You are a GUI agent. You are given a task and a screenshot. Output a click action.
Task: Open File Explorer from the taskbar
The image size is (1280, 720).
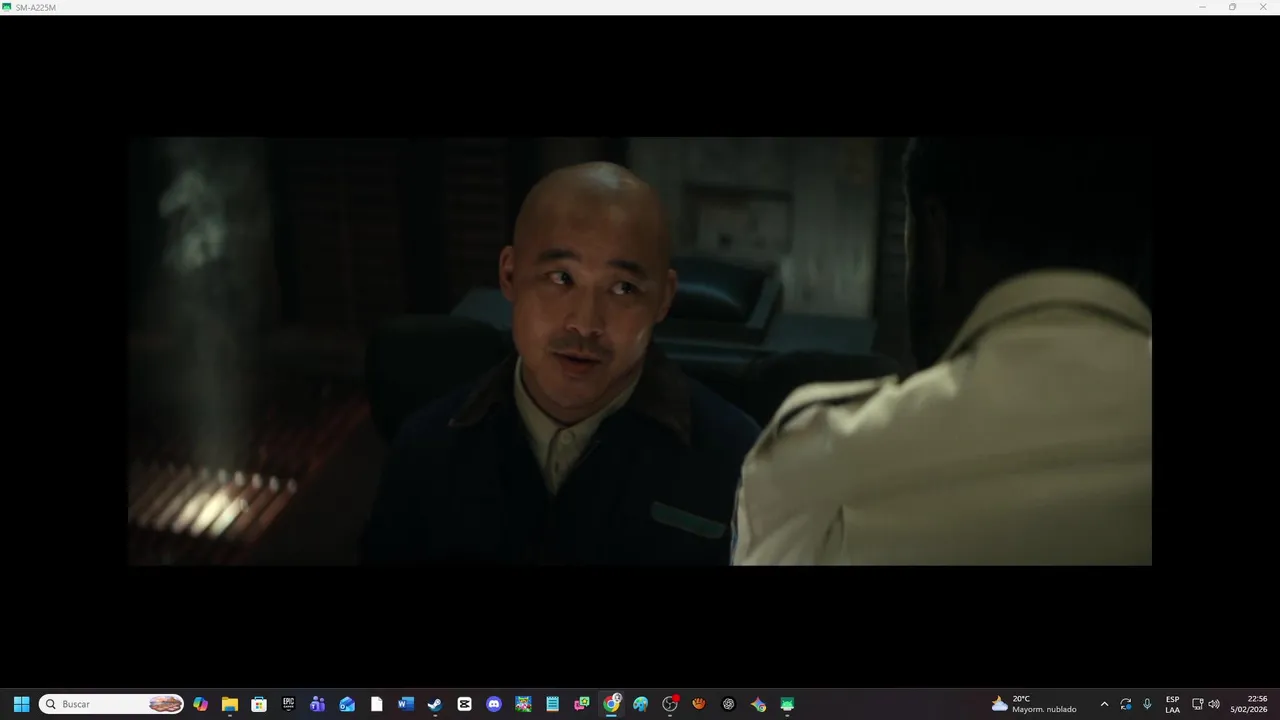tap(230, 704)
